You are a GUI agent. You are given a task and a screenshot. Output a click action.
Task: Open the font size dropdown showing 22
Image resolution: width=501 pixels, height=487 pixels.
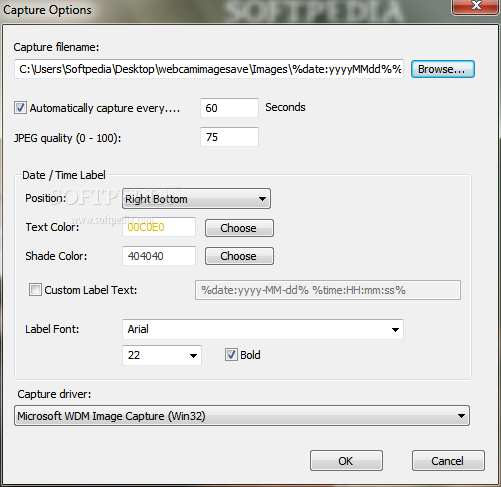162,355
